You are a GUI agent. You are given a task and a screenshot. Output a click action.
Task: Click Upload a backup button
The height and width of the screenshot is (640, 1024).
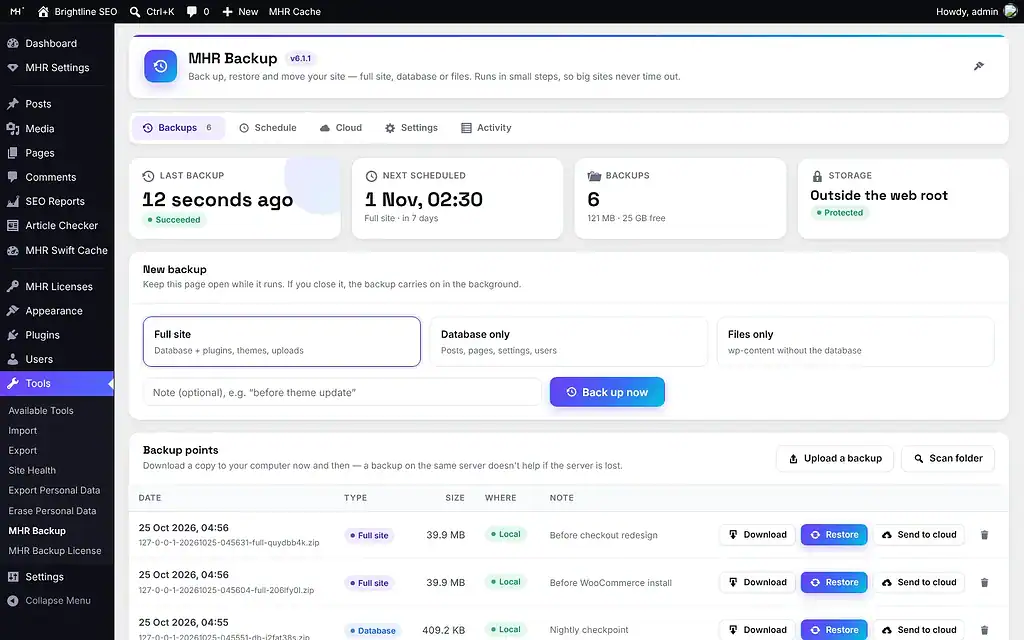[835, 458]
